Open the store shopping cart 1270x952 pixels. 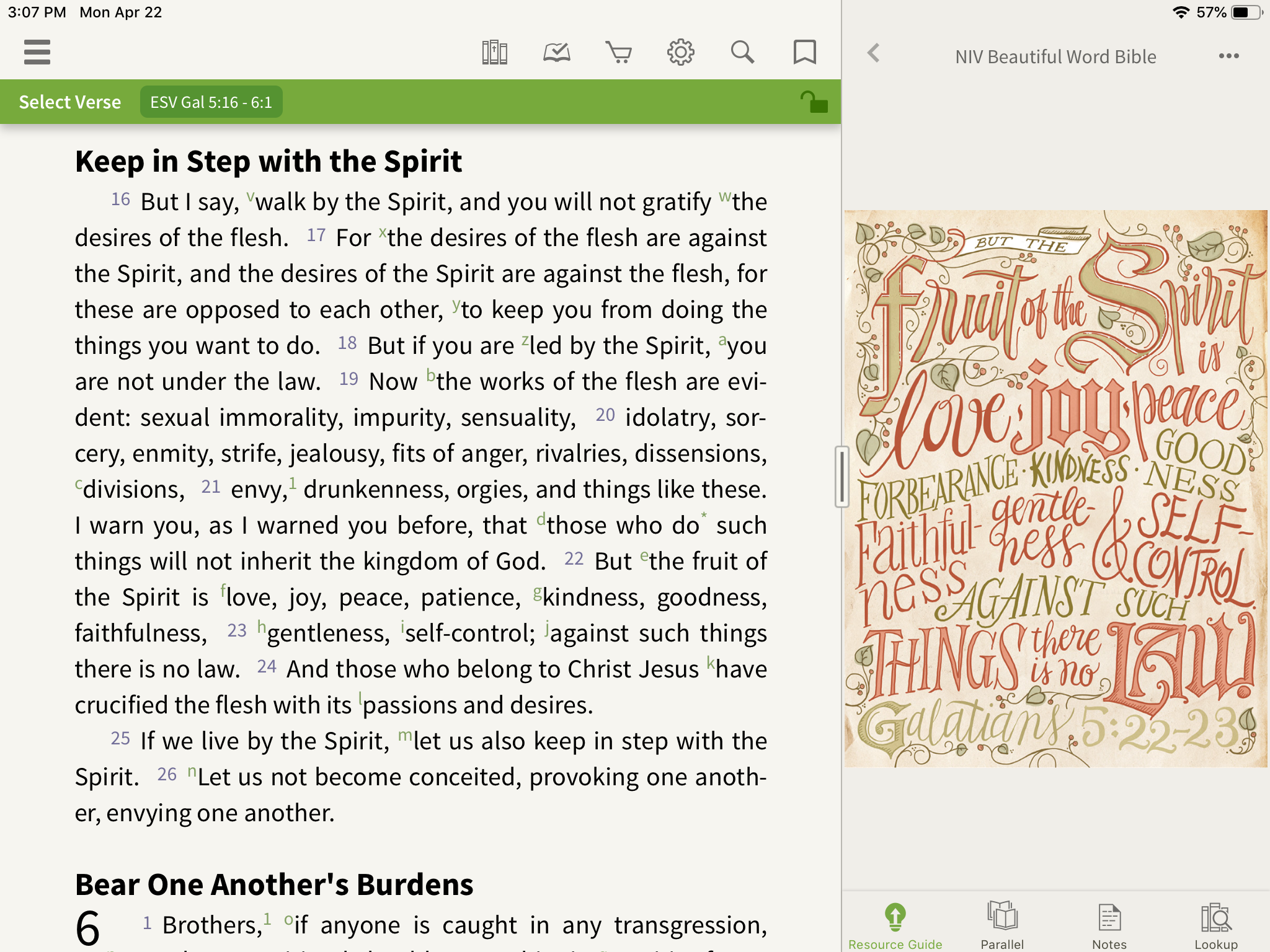pyautogui.click(x=618, y=53)
